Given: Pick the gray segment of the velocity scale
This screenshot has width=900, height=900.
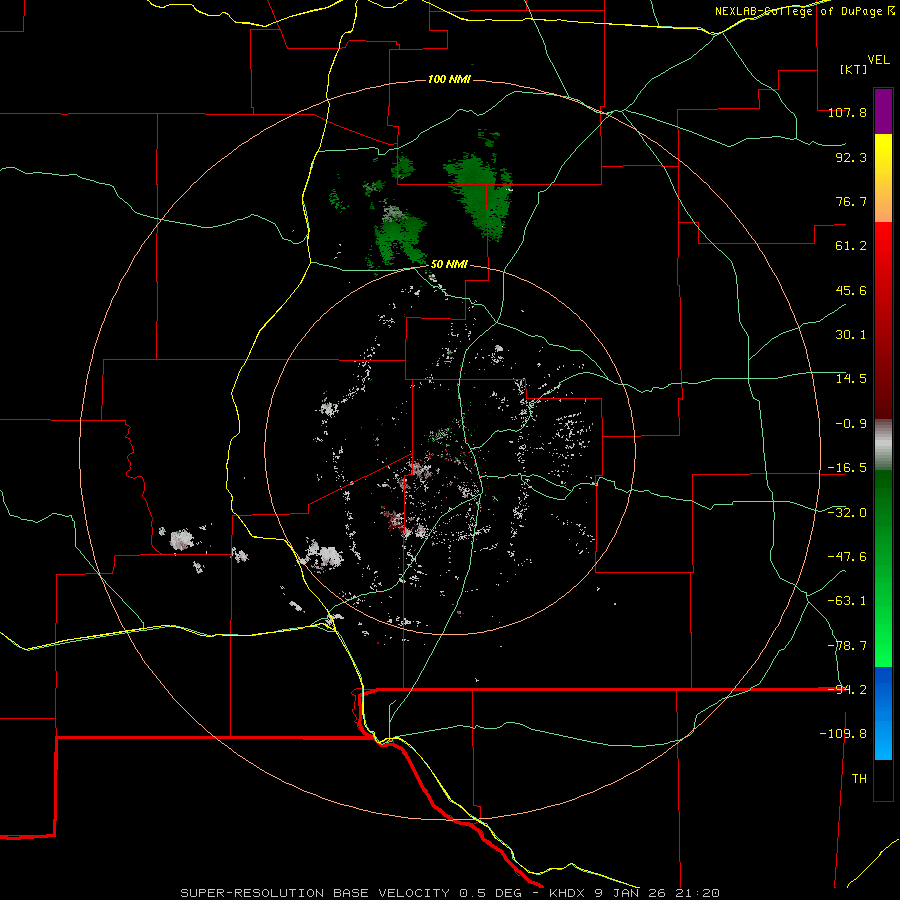Looking at the screenshot, I should point(883,445).
